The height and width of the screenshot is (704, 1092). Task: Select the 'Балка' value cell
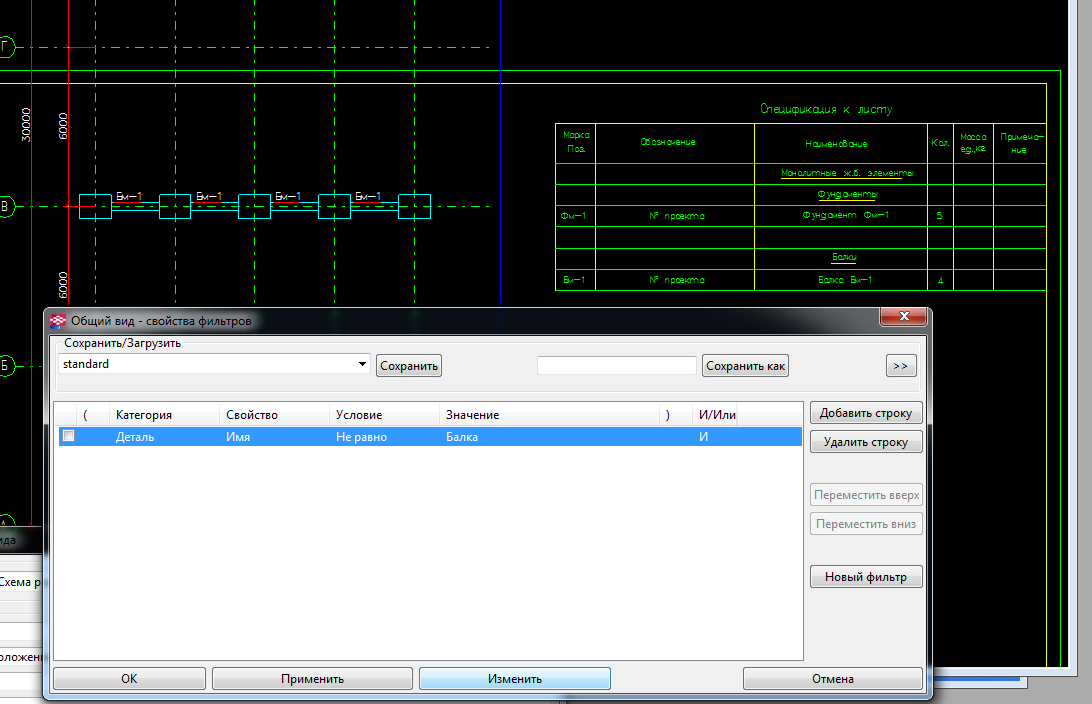click(x=462, y=437)
